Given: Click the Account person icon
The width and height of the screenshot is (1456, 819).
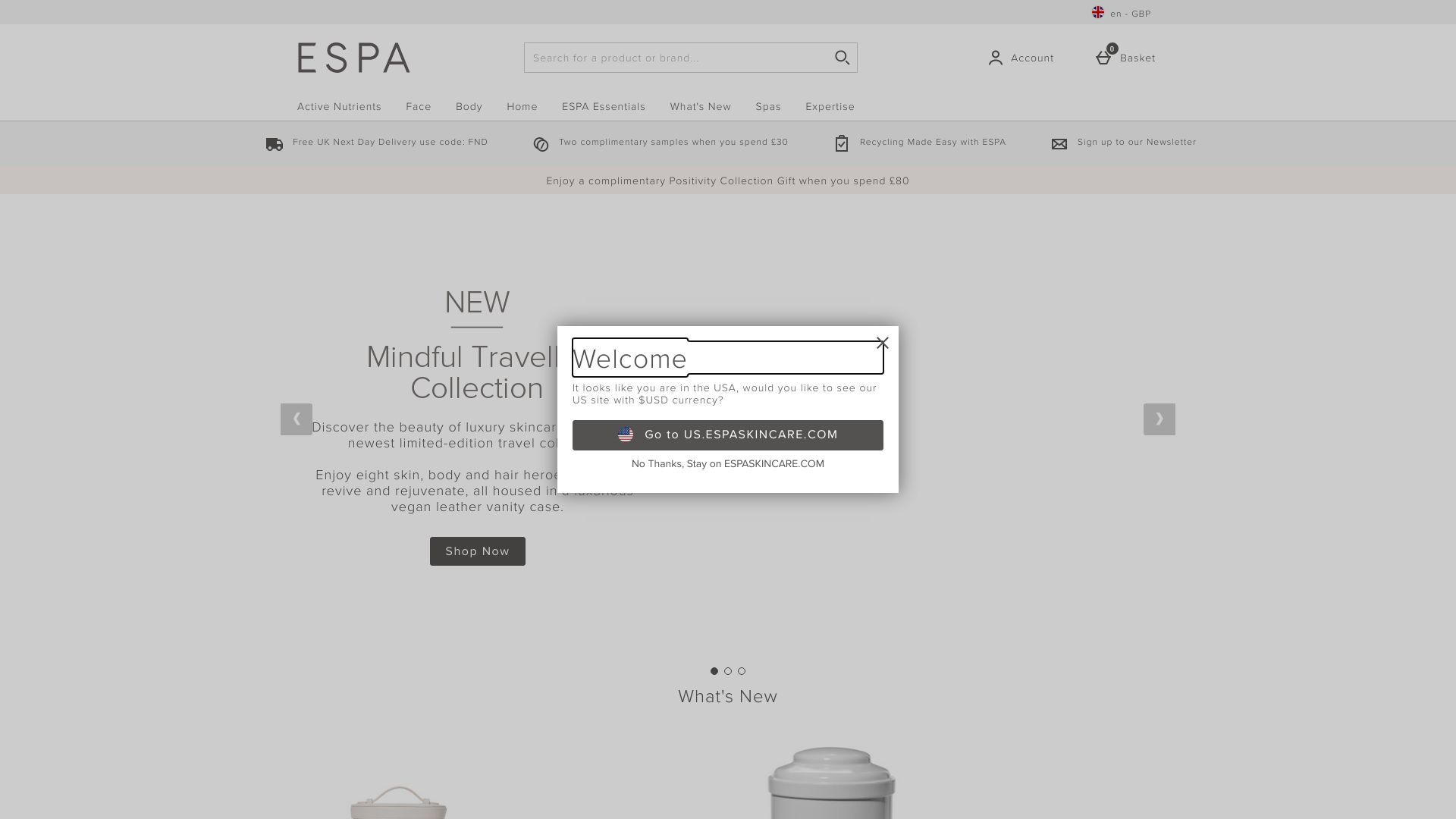Looking at the screenshot, I should pyautogui.click(x=996, y=58).
